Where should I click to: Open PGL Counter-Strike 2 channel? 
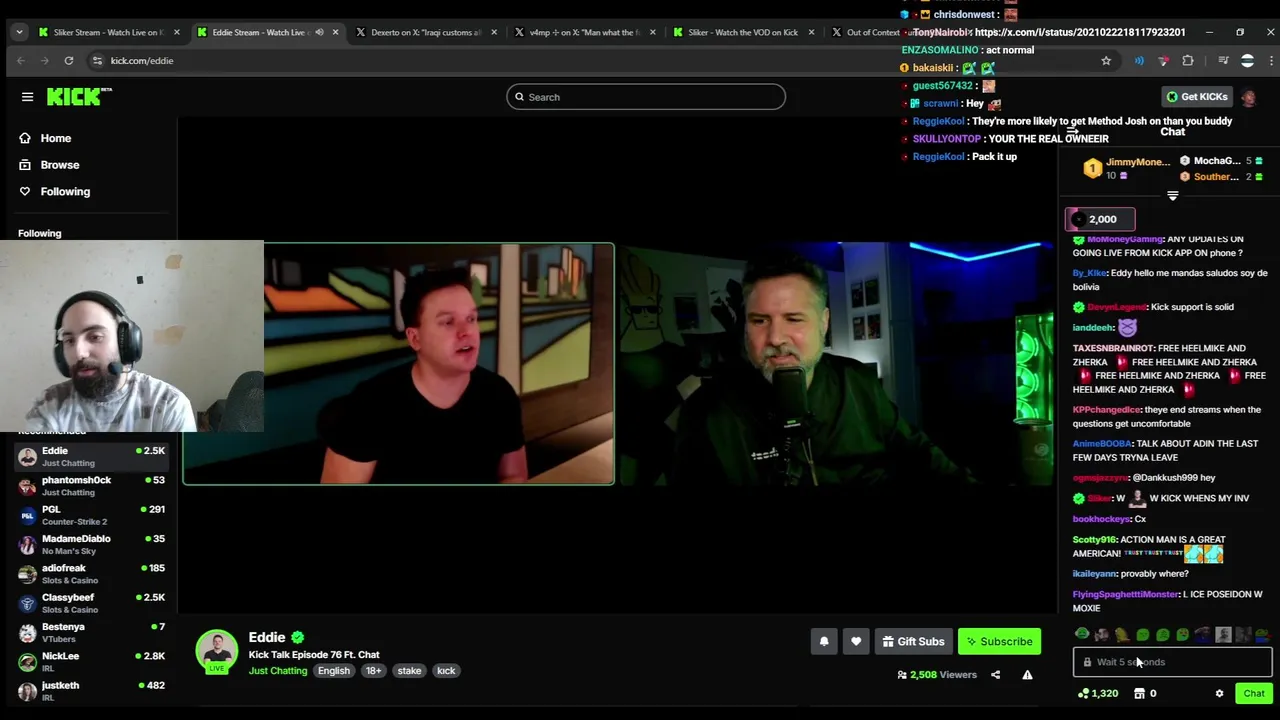91,515
